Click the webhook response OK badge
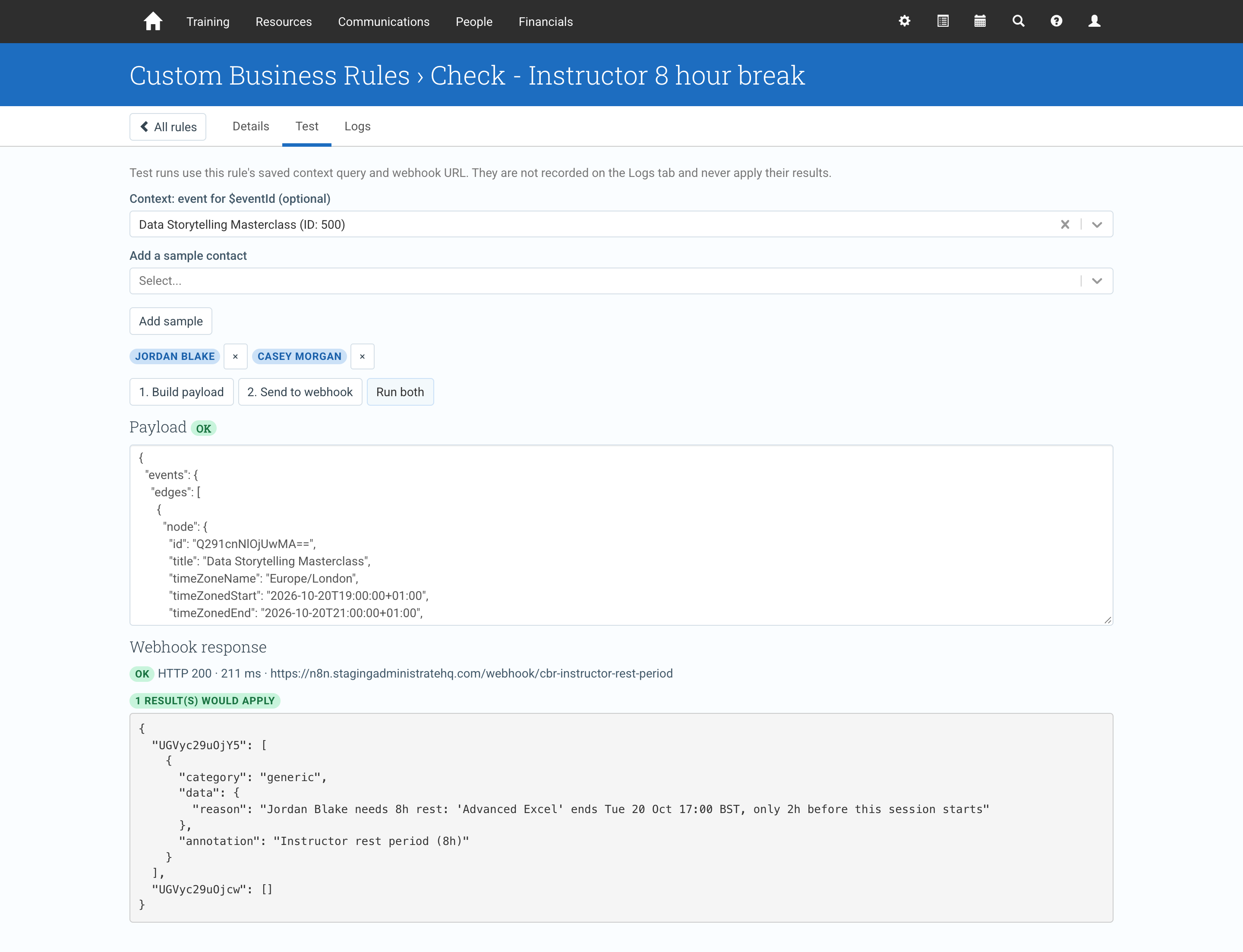This screenshot has height=952, width=1243. pos(142,674)
